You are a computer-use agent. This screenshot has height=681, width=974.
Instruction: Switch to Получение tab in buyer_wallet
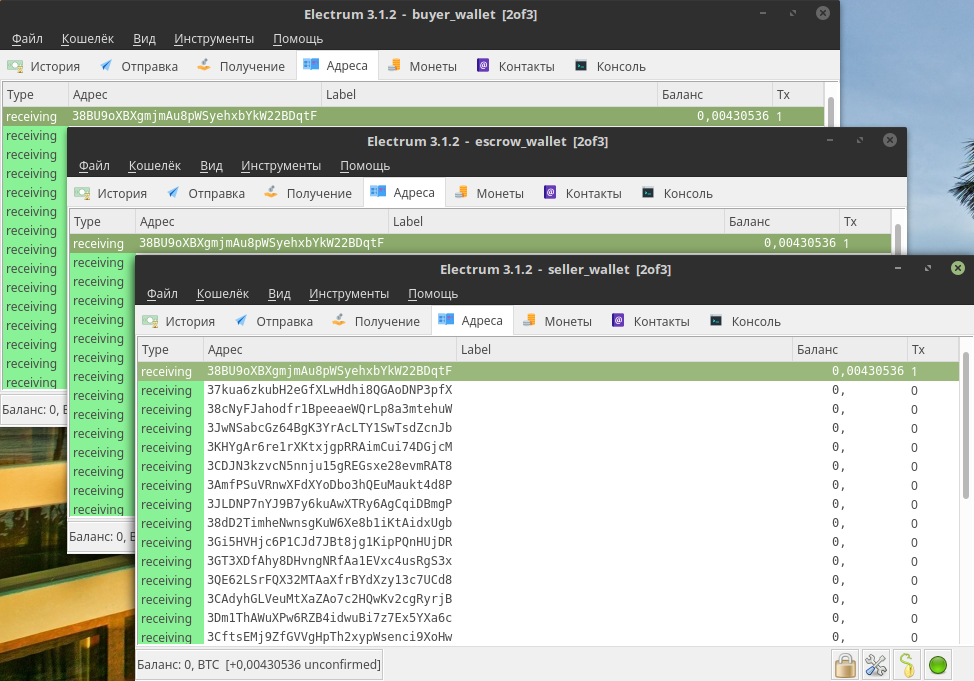pyautogui.click(x=242, y=66)
